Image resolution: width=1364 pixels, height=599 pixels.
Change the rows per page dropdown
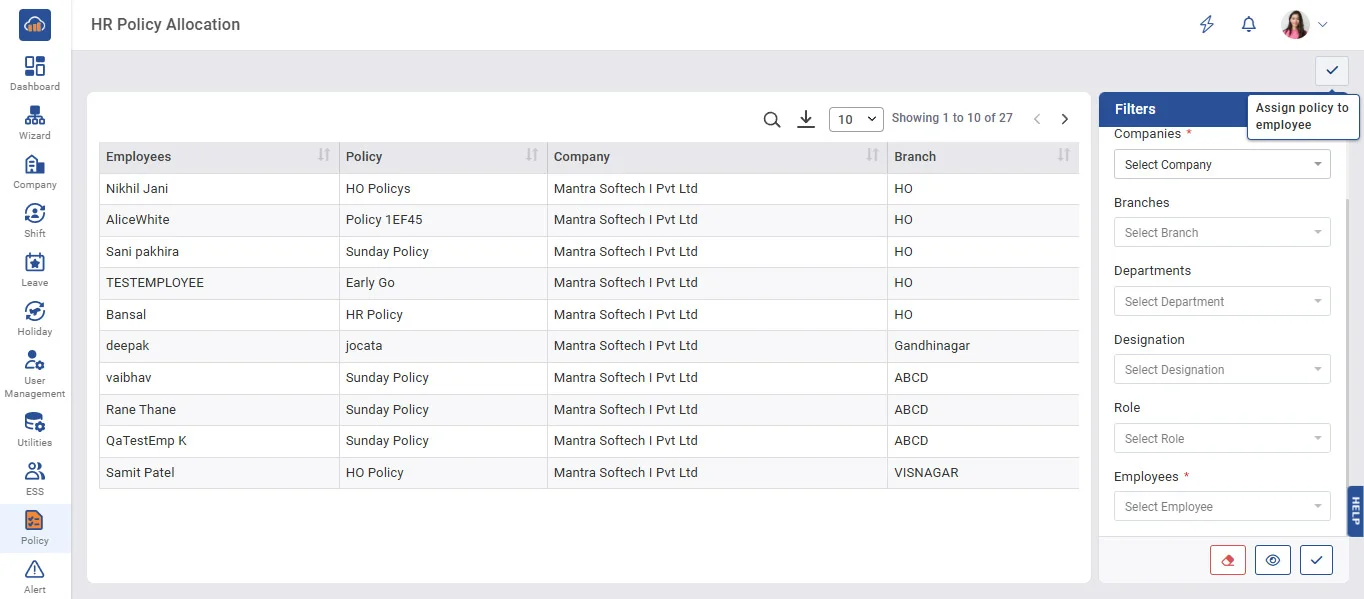[x=856, y=119]
